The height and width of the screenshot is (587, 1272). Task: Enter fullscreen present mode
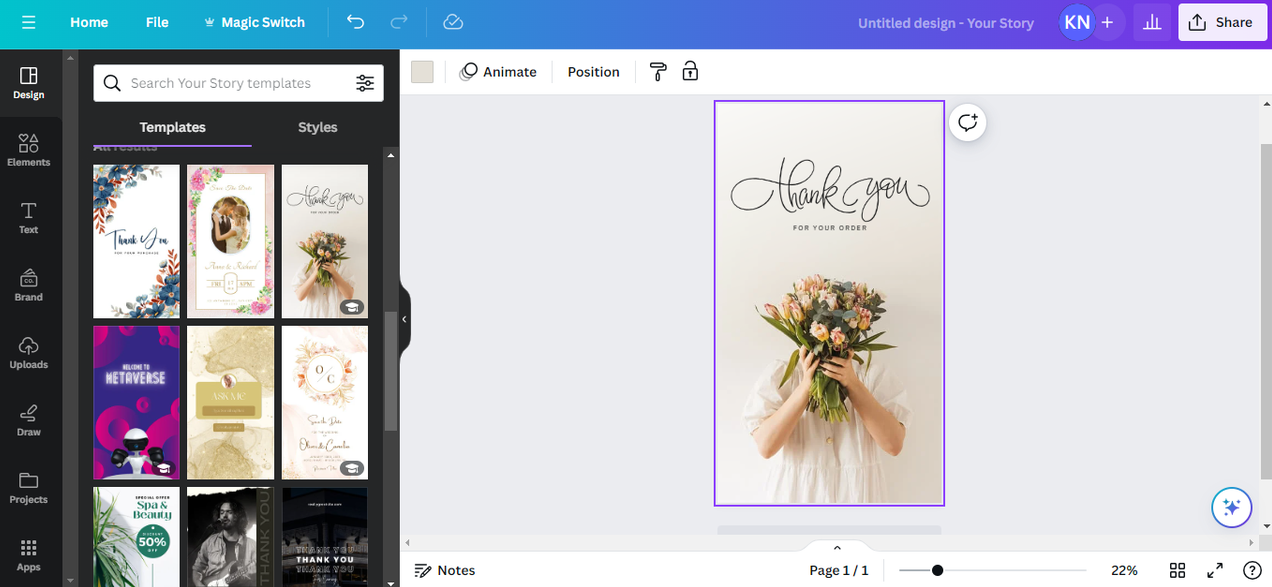point(1215,570)
